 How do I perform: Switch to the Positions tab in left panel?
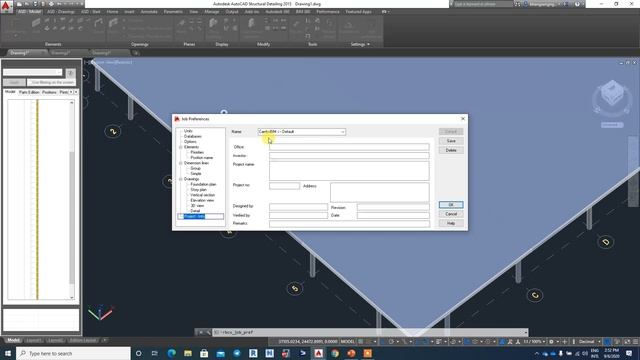click(49, 92)
